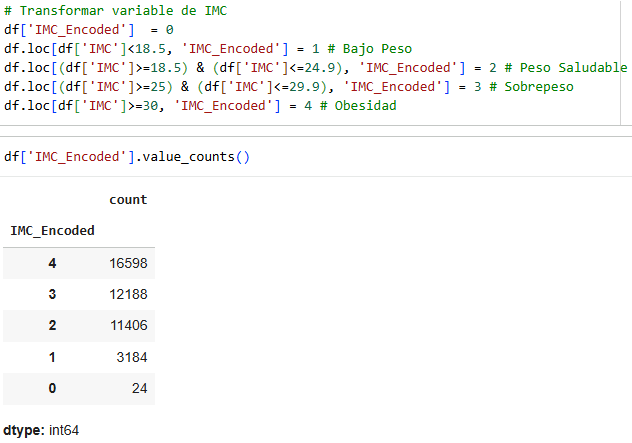Image resolution: width=632 pixels, height=443 pixels.
Task: Select the row with index 3
Action: [79, 294]
